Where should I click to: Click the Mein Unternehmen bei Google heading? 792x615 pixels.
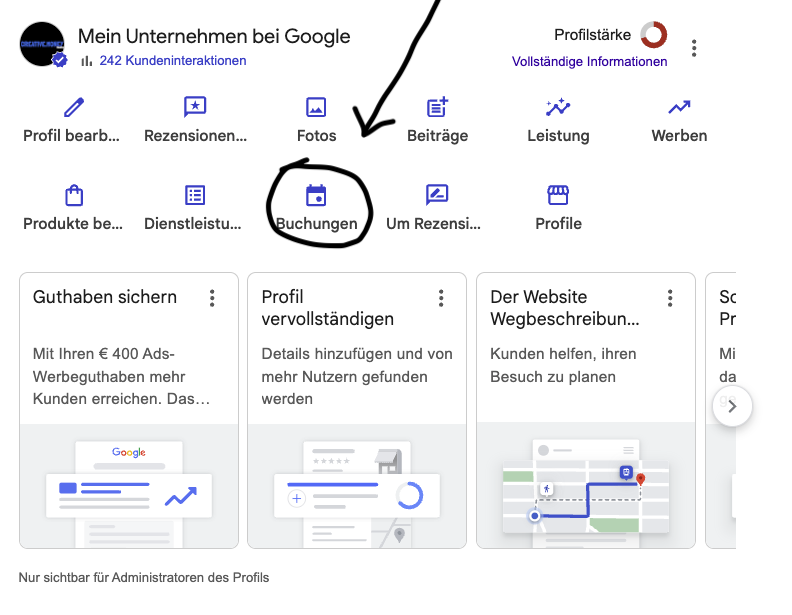coord(214,36)
